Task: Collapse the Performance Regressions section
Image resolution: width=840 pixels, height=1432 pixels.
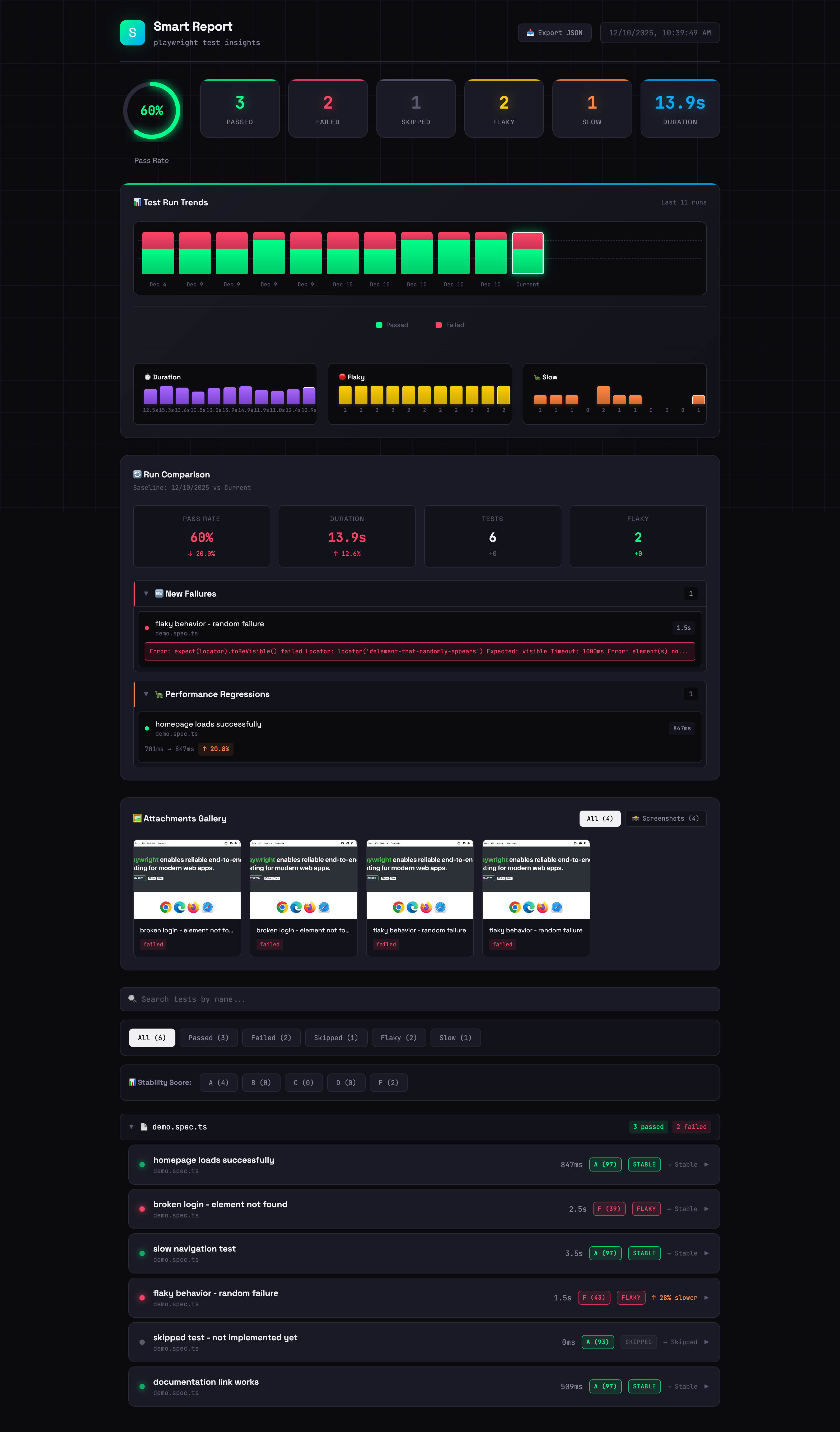Action: coord(146,694)
